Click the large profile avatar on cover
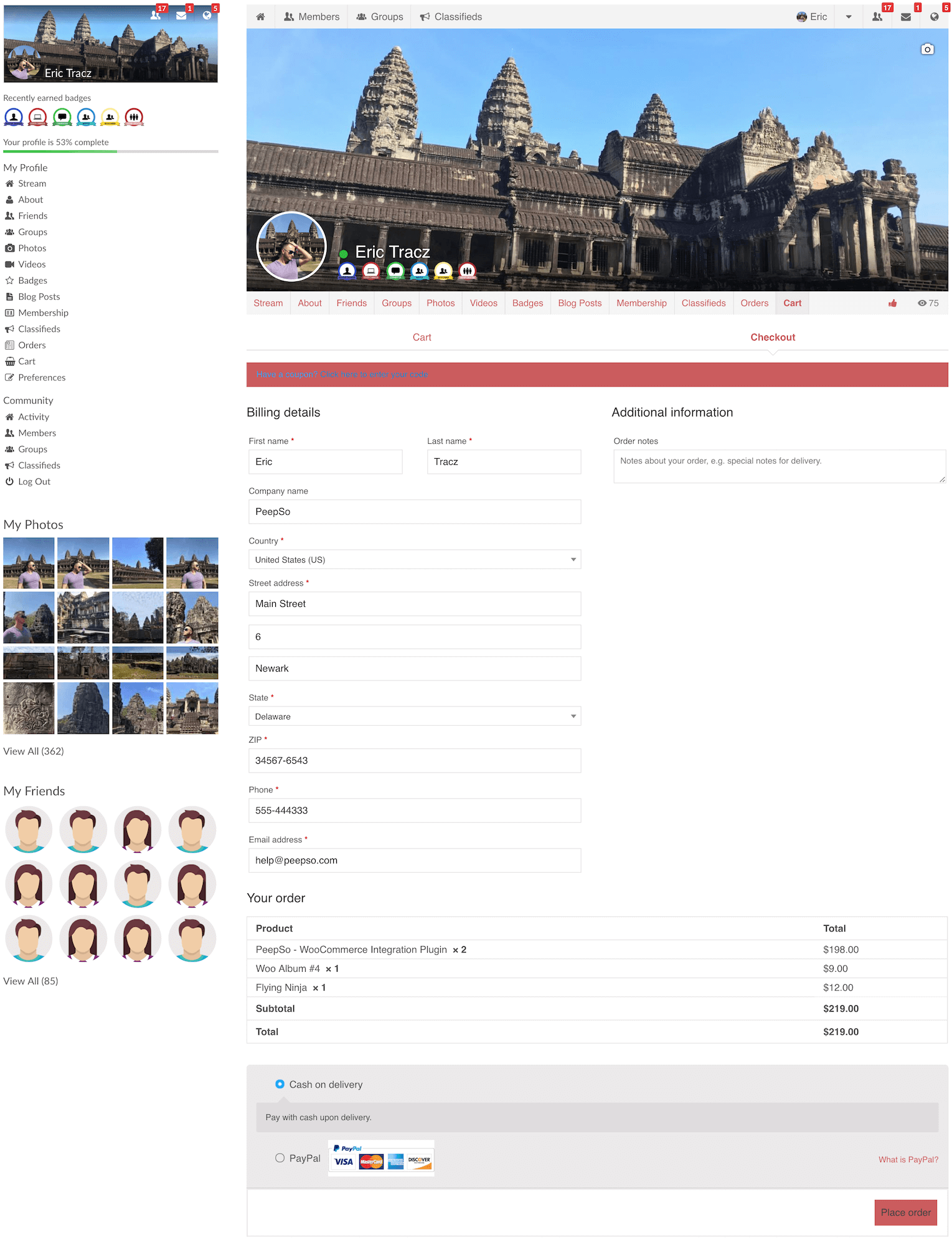This screenshot has height=1245, width=952. click(x=291, y=247)
